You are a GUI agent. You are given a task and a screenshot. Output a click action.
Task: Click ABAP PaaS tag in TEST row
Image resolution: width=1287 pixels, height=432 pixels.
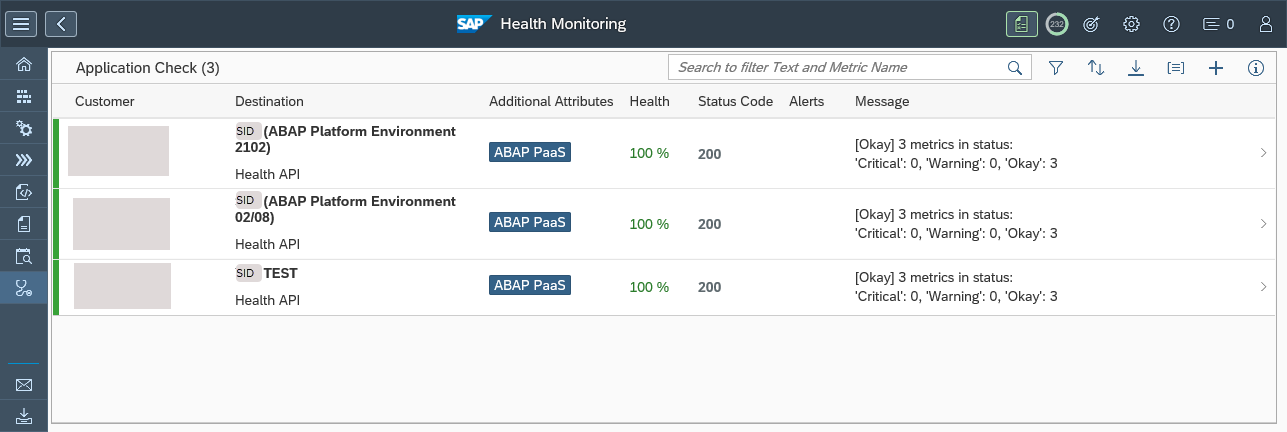click(x=530, y=285)
